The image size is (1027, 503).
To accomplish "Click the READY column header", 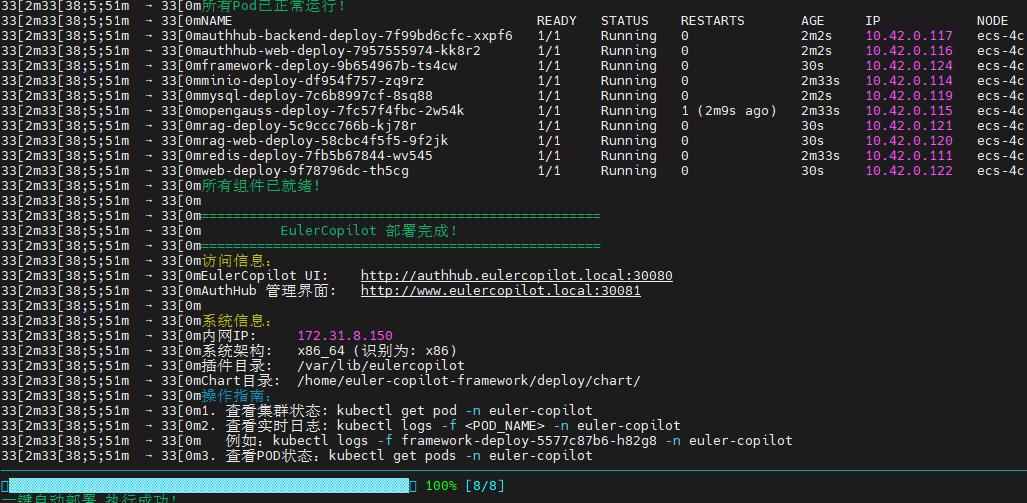I will click(x=557, y=20).
